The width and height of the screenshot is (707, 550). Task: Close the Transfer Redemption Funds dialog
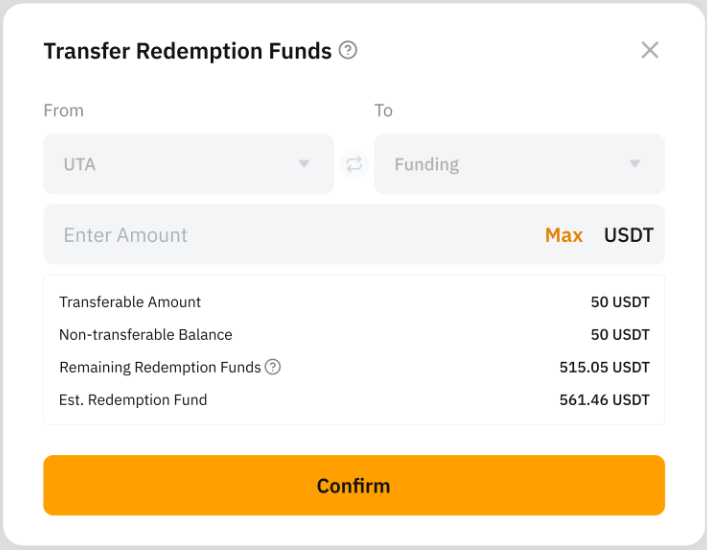[x=650, y=50]
